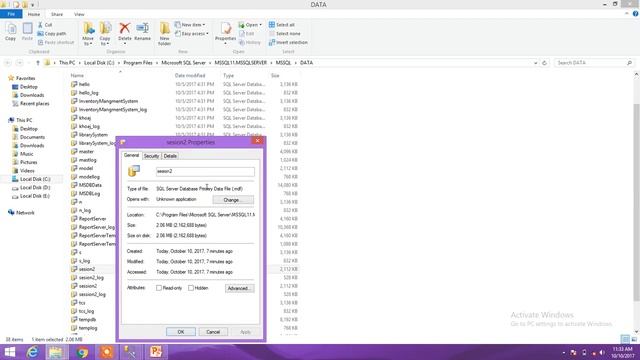
Task: Click the Search DATA box
Action: point(594,63)
